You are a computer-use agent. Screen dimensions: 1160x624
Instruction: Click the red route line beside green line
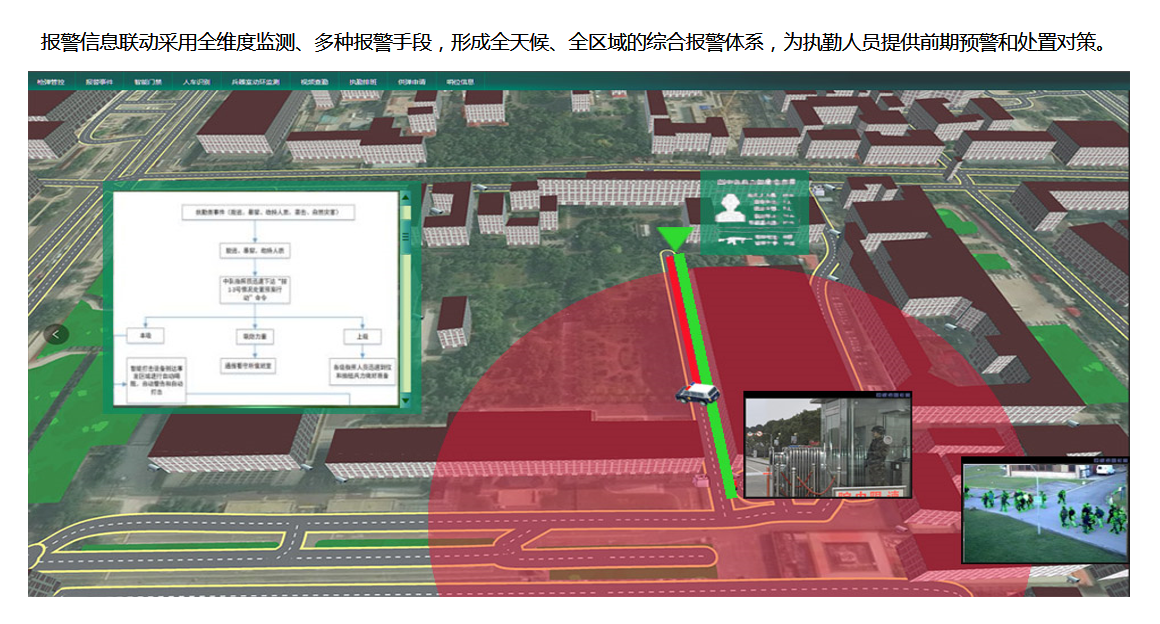(683, 318)
